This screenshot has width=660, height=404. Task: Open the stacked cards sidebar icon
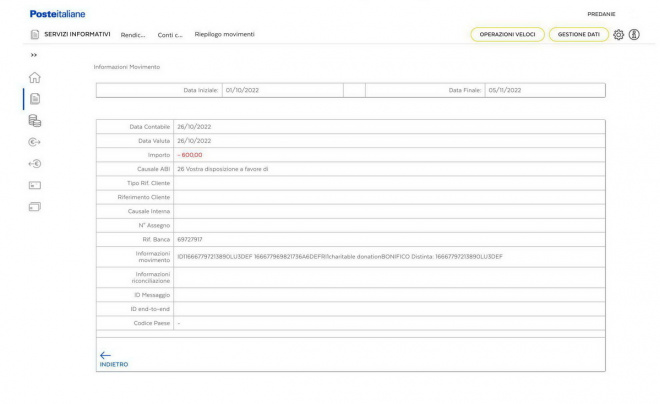[34, 207]
